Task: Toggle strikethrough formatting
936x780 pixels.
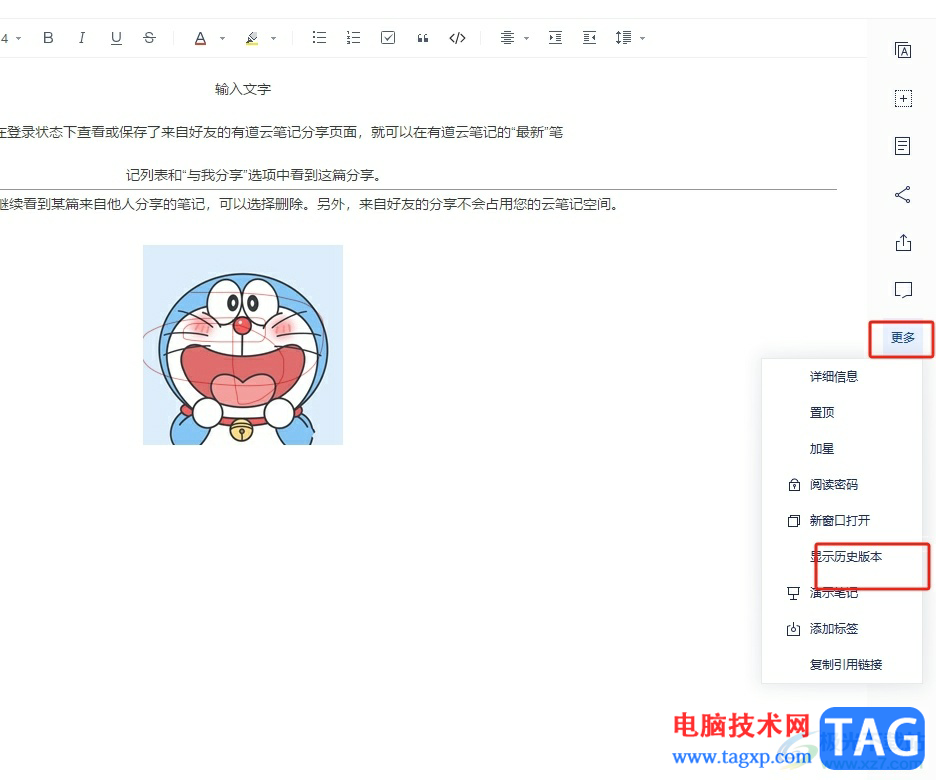Action: 149,38
